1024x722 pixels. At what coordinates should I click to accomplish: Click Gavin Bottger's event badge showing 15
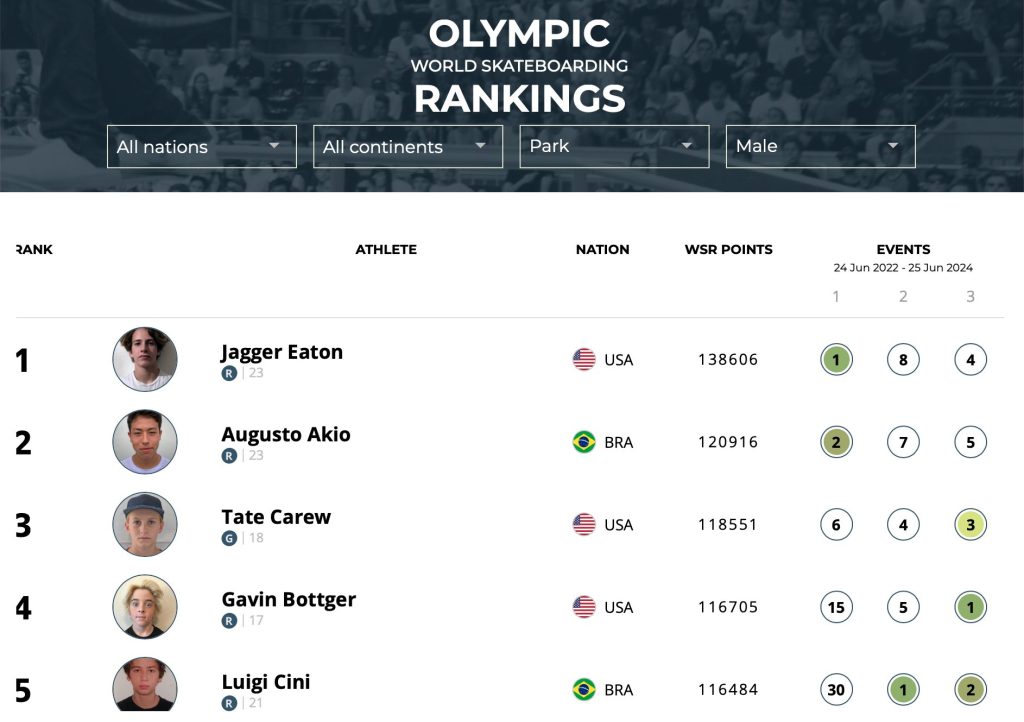click(836, 608)
